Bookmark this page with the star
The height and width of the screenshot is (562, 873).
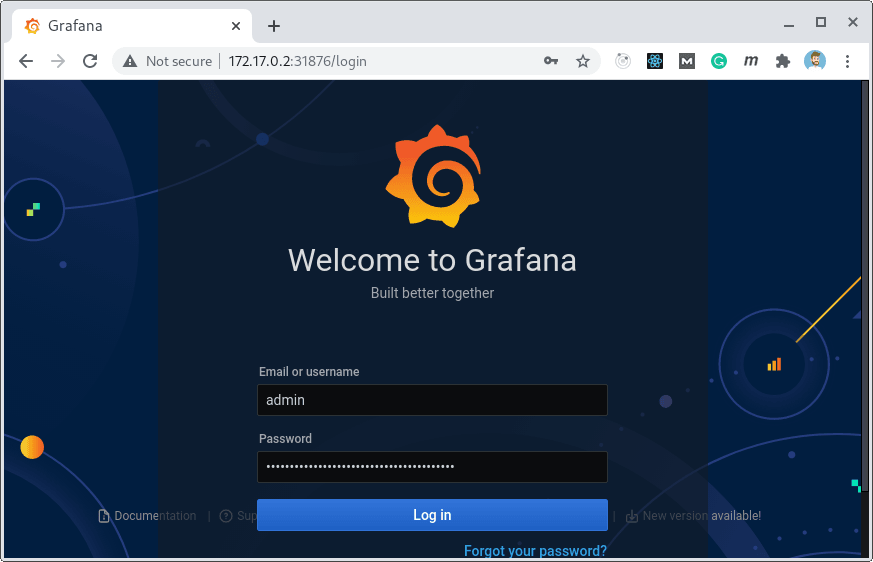point(583,61)
